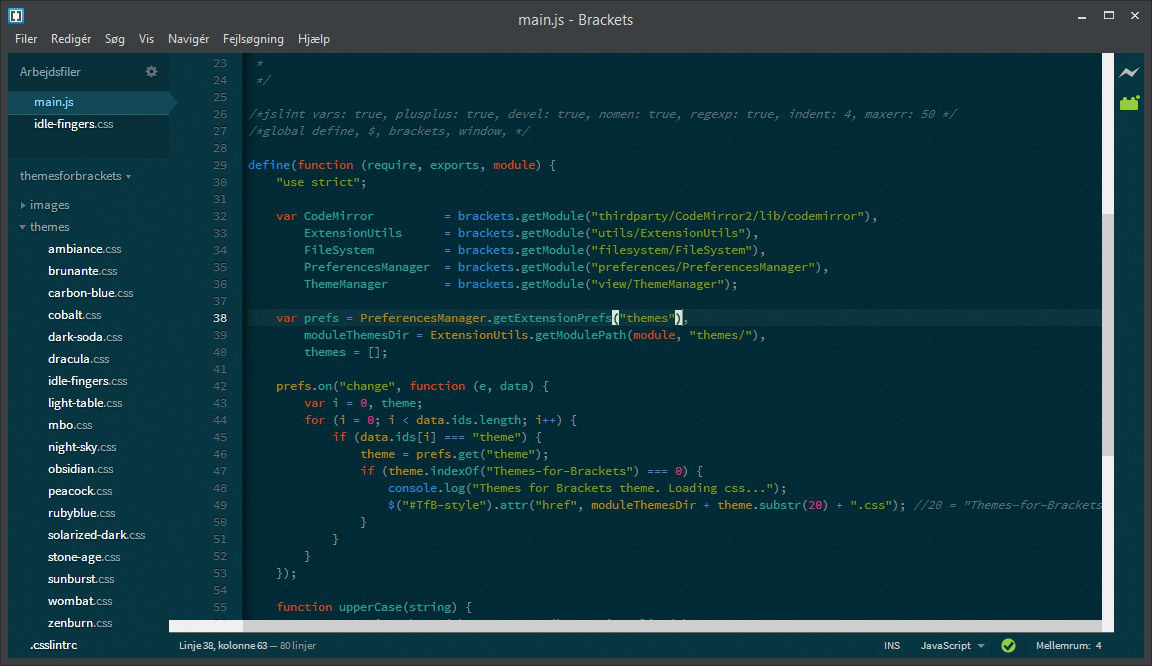Open the Fejlsøgning menu
The width and height of the screenshot is (1152, 666).
pos(253,39)
